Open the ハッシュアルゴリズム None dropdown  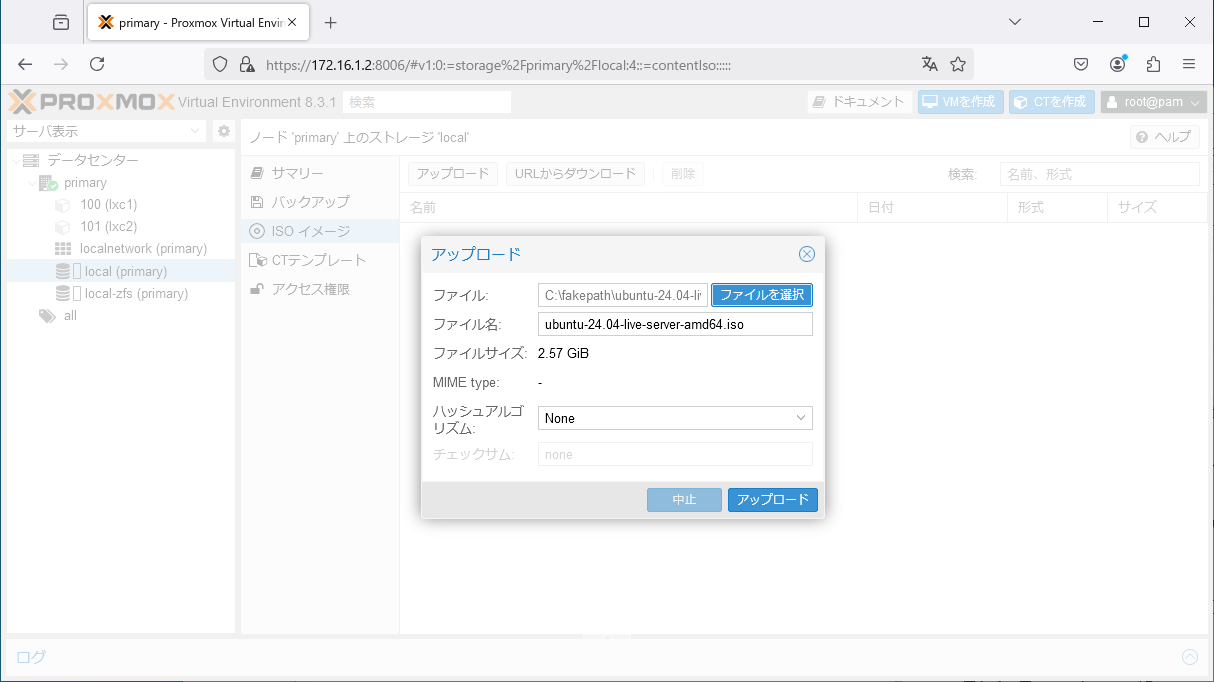point(675,418)
